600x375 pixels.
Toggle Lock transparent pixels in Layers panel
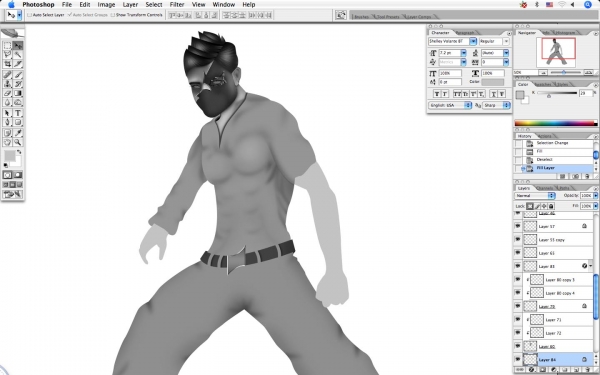[530, 206]
